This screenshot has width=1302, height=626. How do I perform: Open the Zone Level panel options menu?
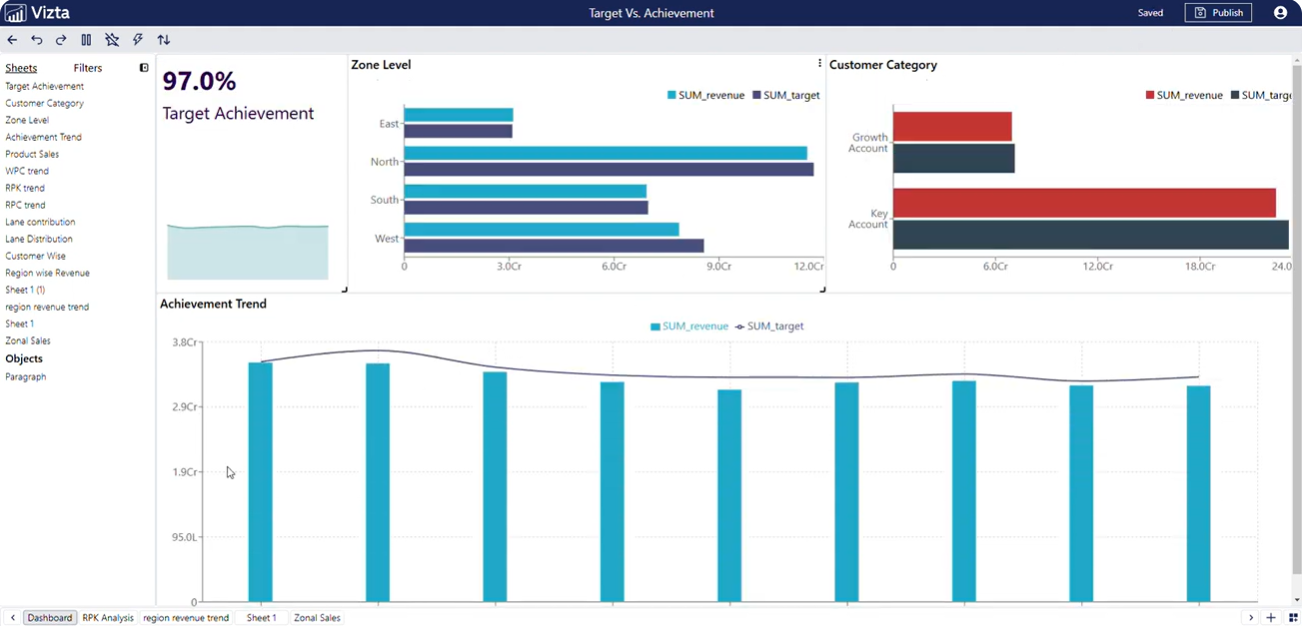pyautogui.click(x=819, y=62)
